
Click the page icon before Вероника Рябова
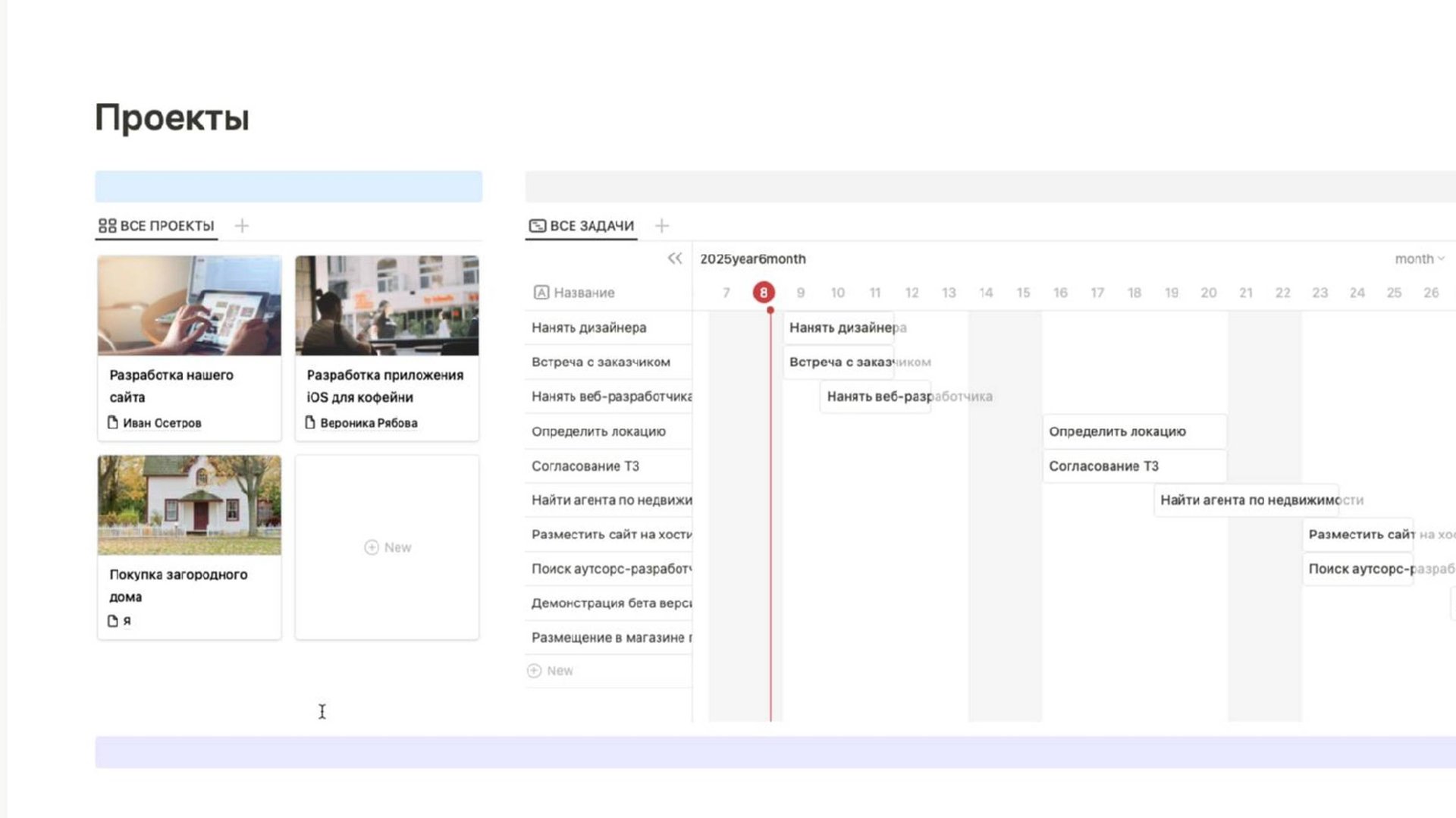tap(311, 423)
